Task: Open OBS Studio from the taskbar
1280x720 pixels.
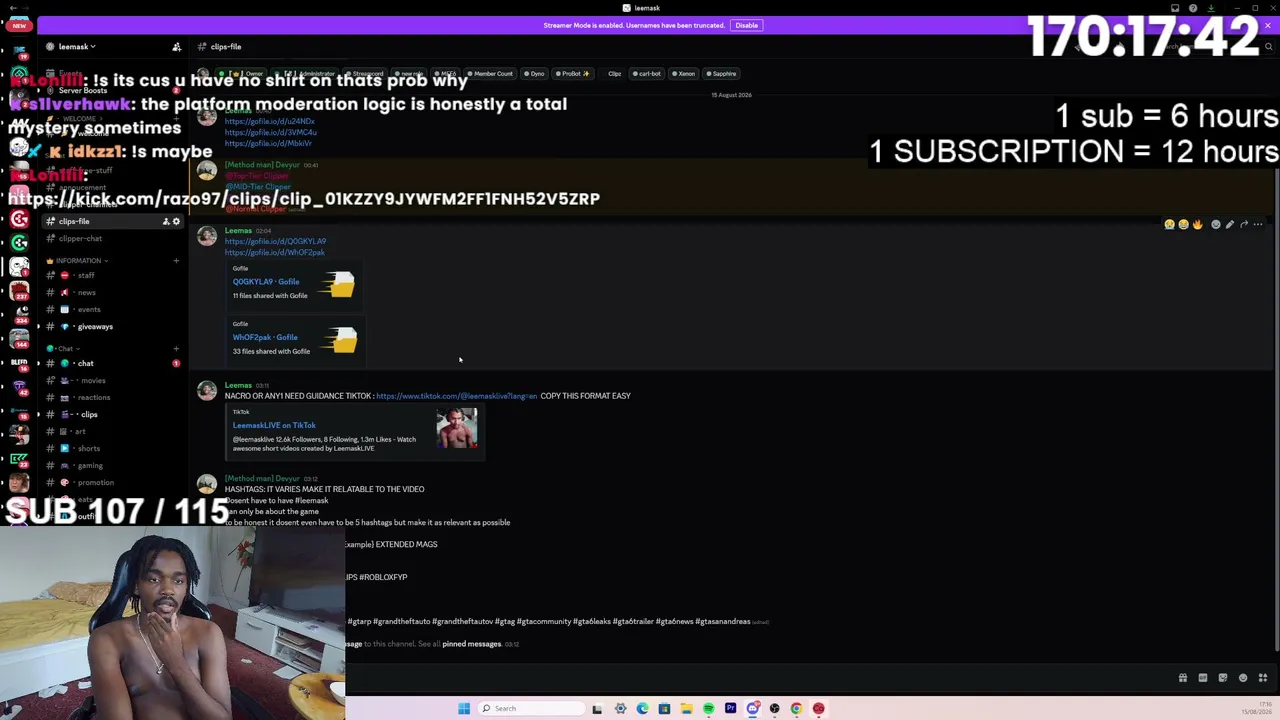Action: coord(774,709)
